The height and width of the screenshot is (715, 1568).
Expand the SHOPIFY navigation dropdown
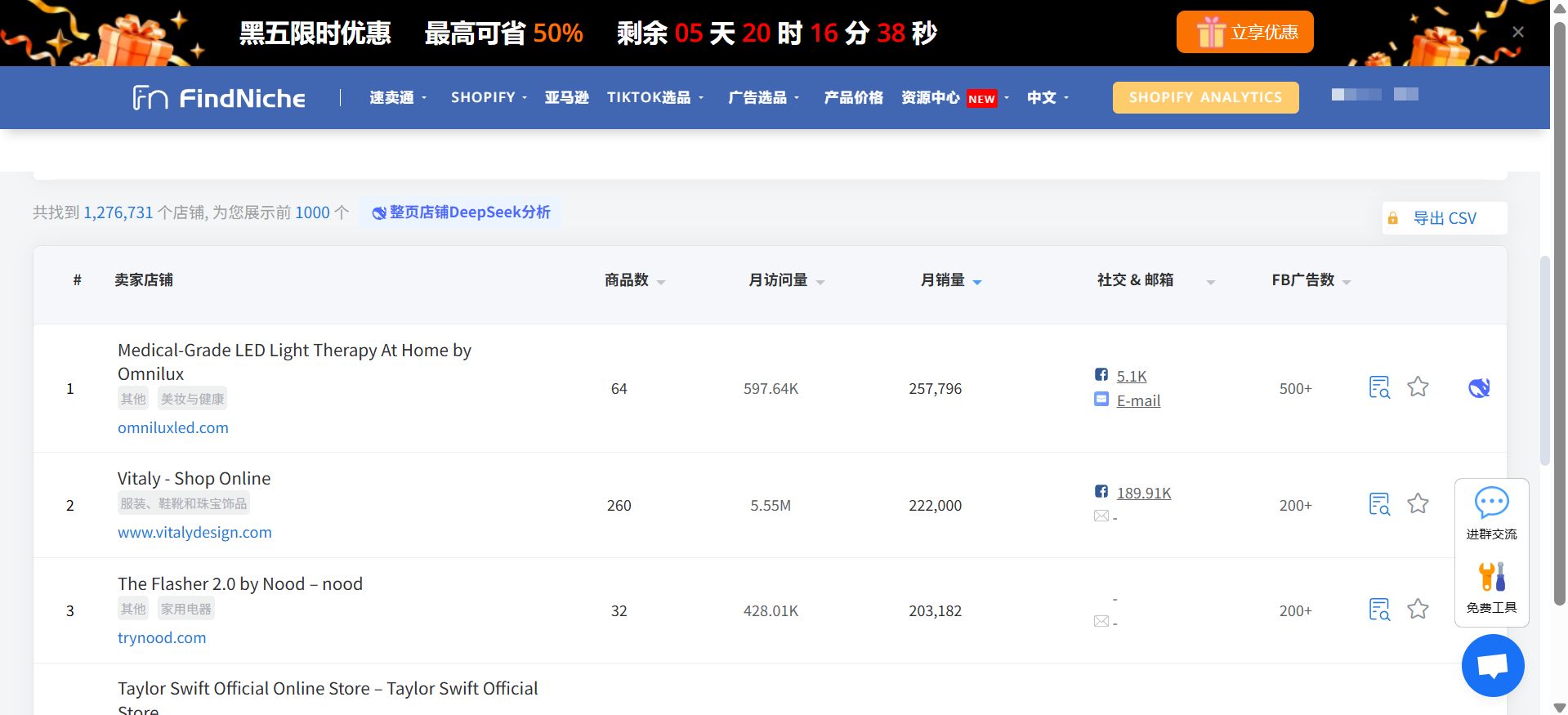point(489,97)
